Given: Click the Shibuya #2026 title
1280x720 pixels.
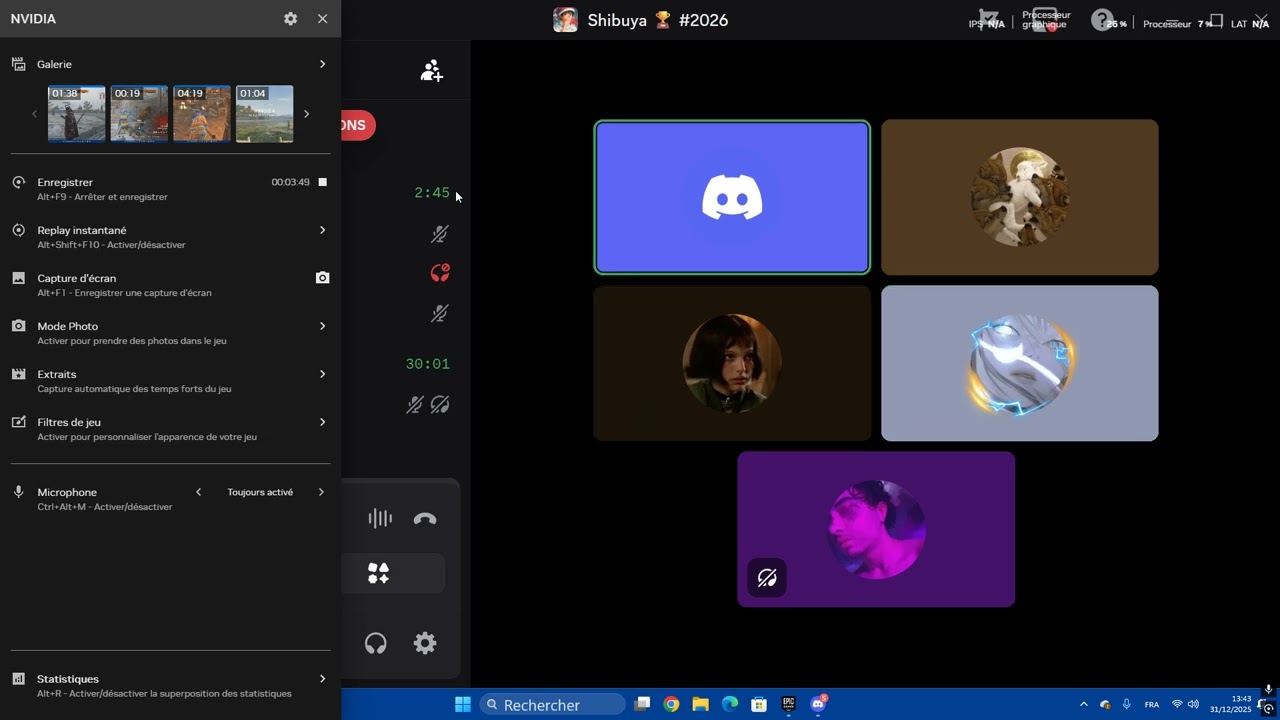Looking at the screenshot, I should (x=658, y=20).
